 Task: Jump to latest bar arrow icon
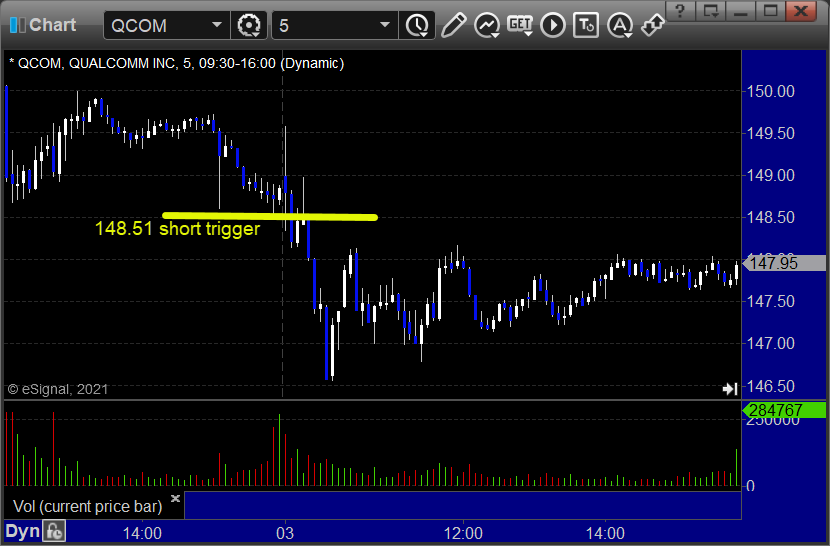tap(730, 389)
